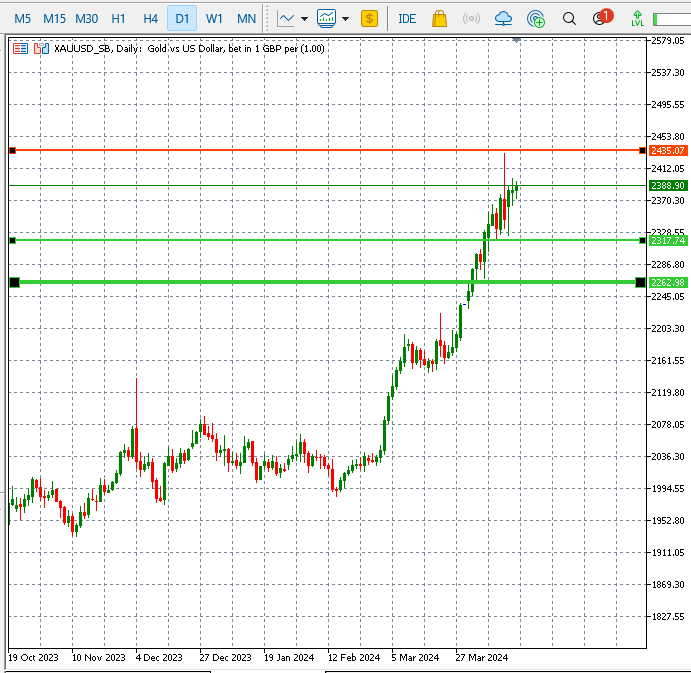The width and height of the screenshot is (691, 673).
Task: Toggle the MN monthly timeframe
Action: [x=246, y=18]
